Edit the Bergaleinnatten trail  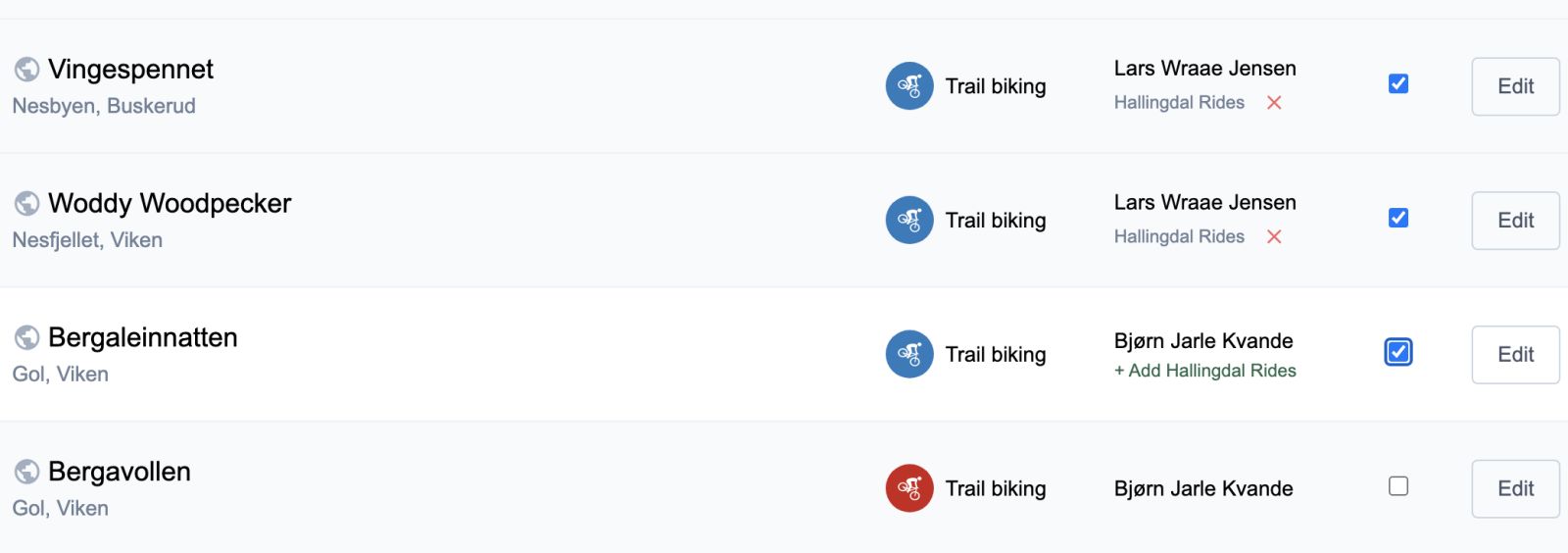pyautogui.click(x=1515, y=355)
